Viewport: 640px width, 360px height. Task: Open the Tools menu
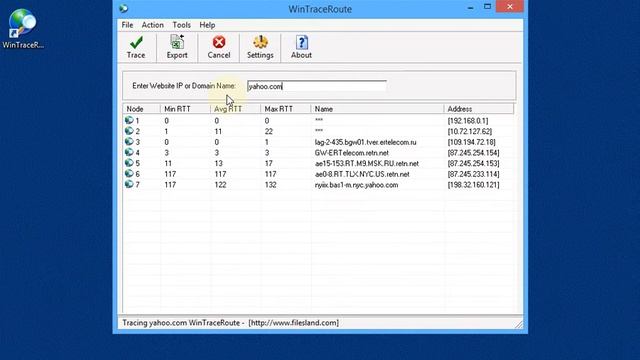click(182, 25)
